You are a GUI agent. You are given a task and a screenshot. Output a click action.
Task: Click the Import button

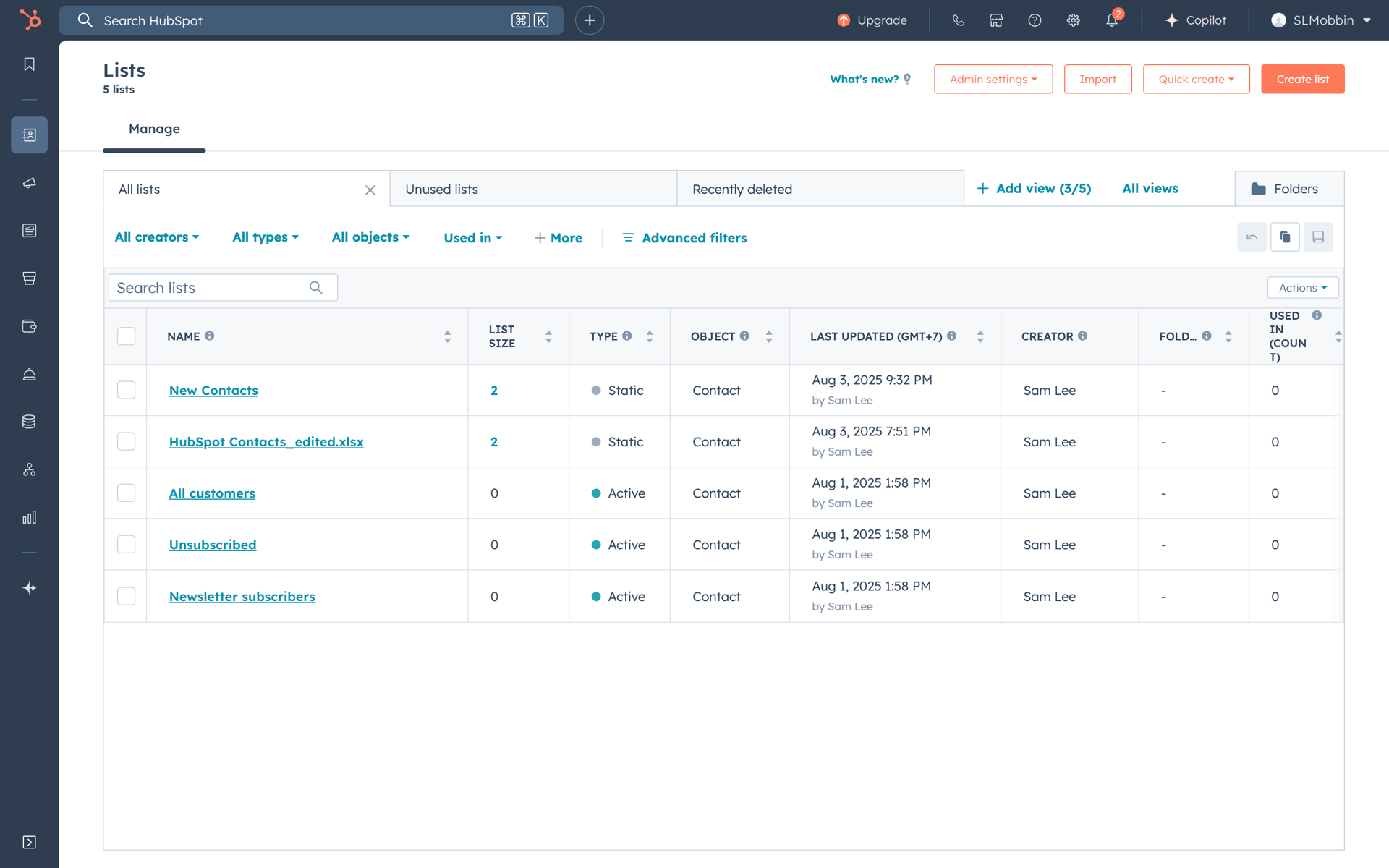pos(1097,79)
